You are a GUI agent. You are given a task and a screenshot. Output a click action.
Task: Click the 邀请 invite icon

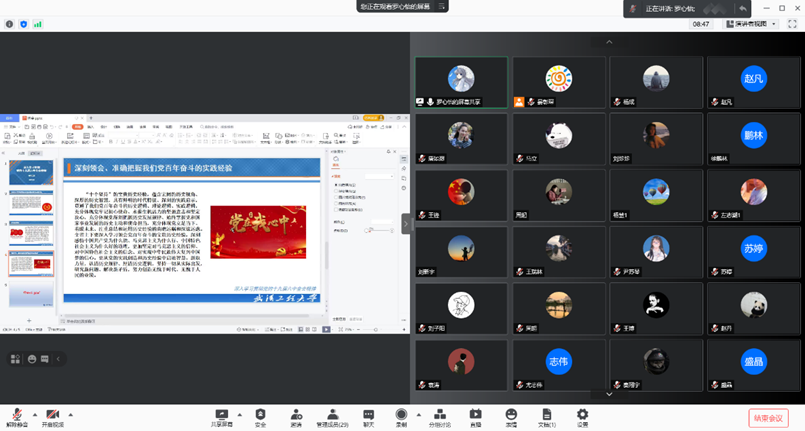coord(296,414)
